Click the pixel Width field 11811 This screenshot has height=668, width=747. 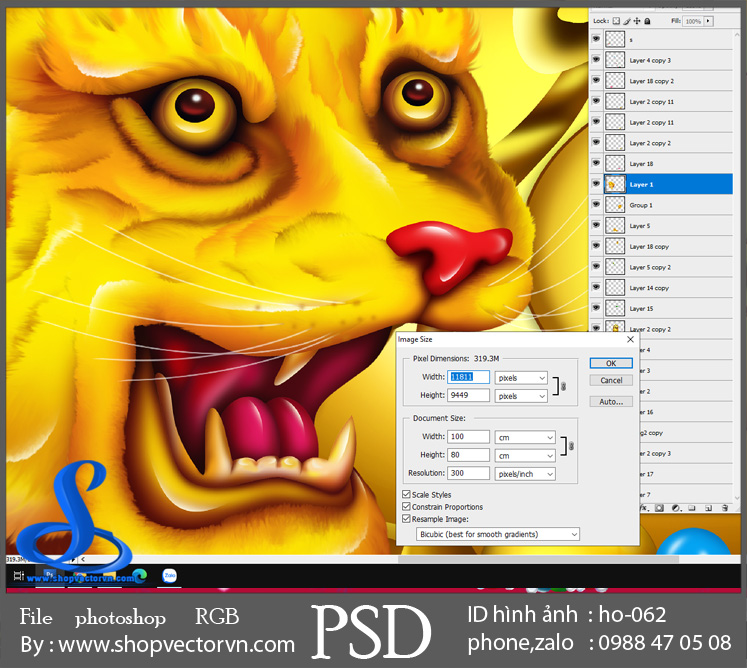(468, 377)
